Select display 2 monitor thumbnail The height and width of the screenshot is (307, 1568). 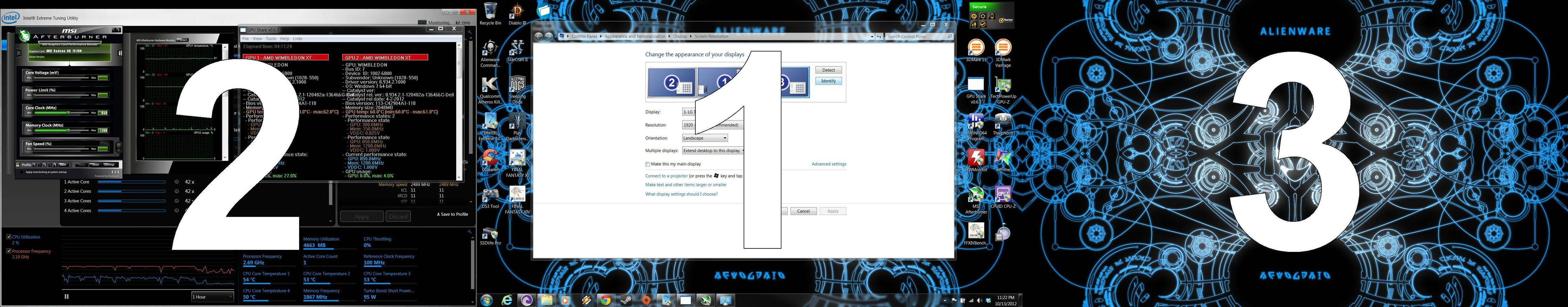point(671,83)
